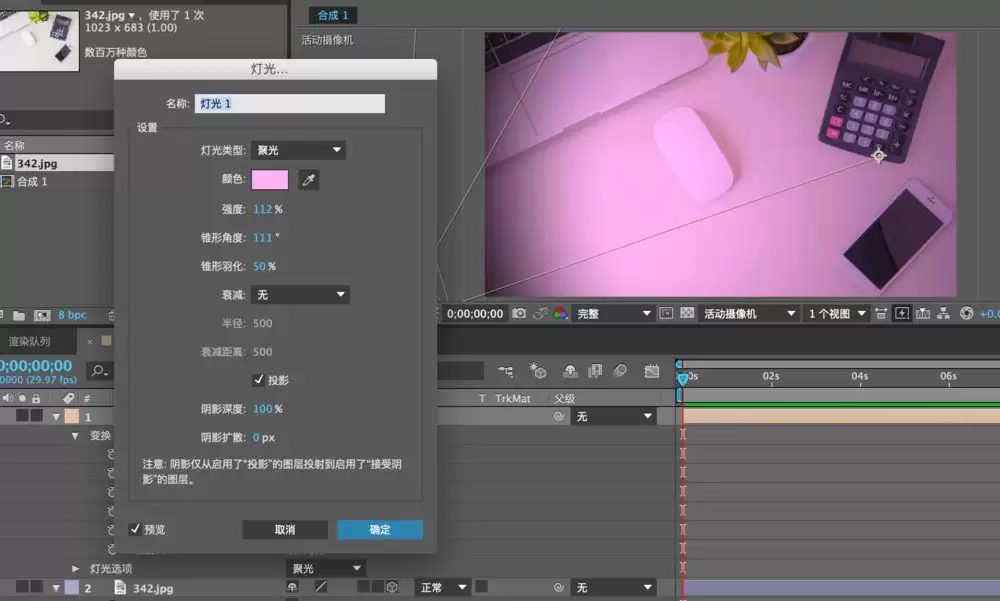Expand the 灯光选项 group
The image size is (1000, 601).
coord(75,568)
